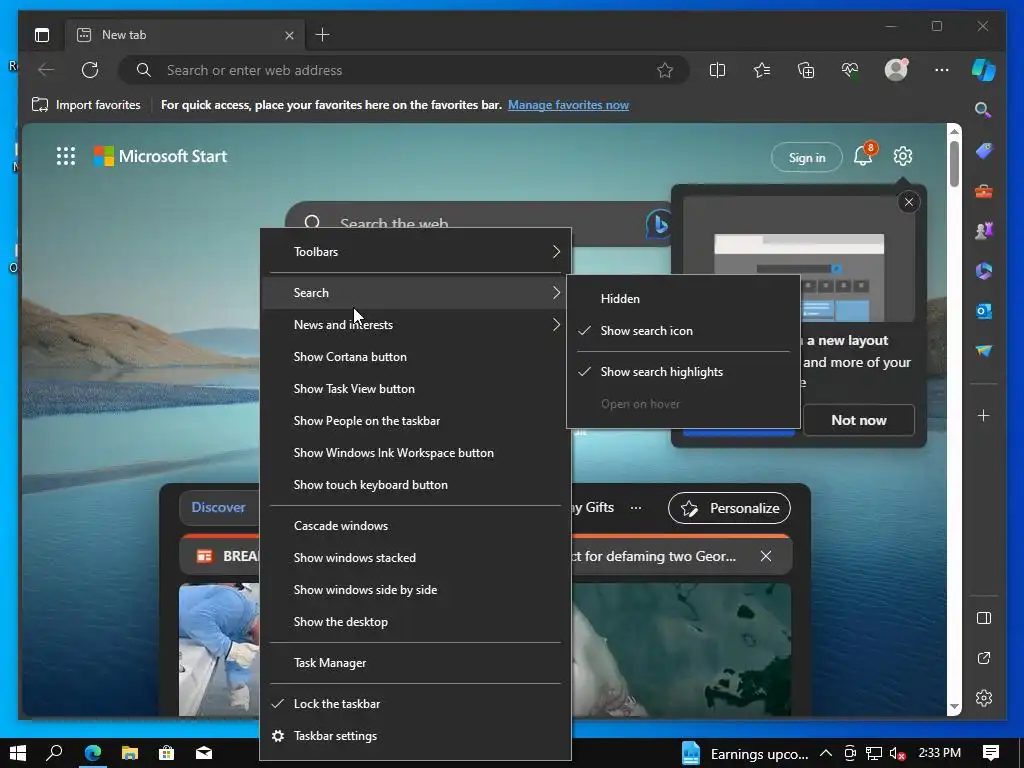Open Earnings upcoming taskbar widget
This screenshot has height=768, width=1024.
[x=744, y=754]
